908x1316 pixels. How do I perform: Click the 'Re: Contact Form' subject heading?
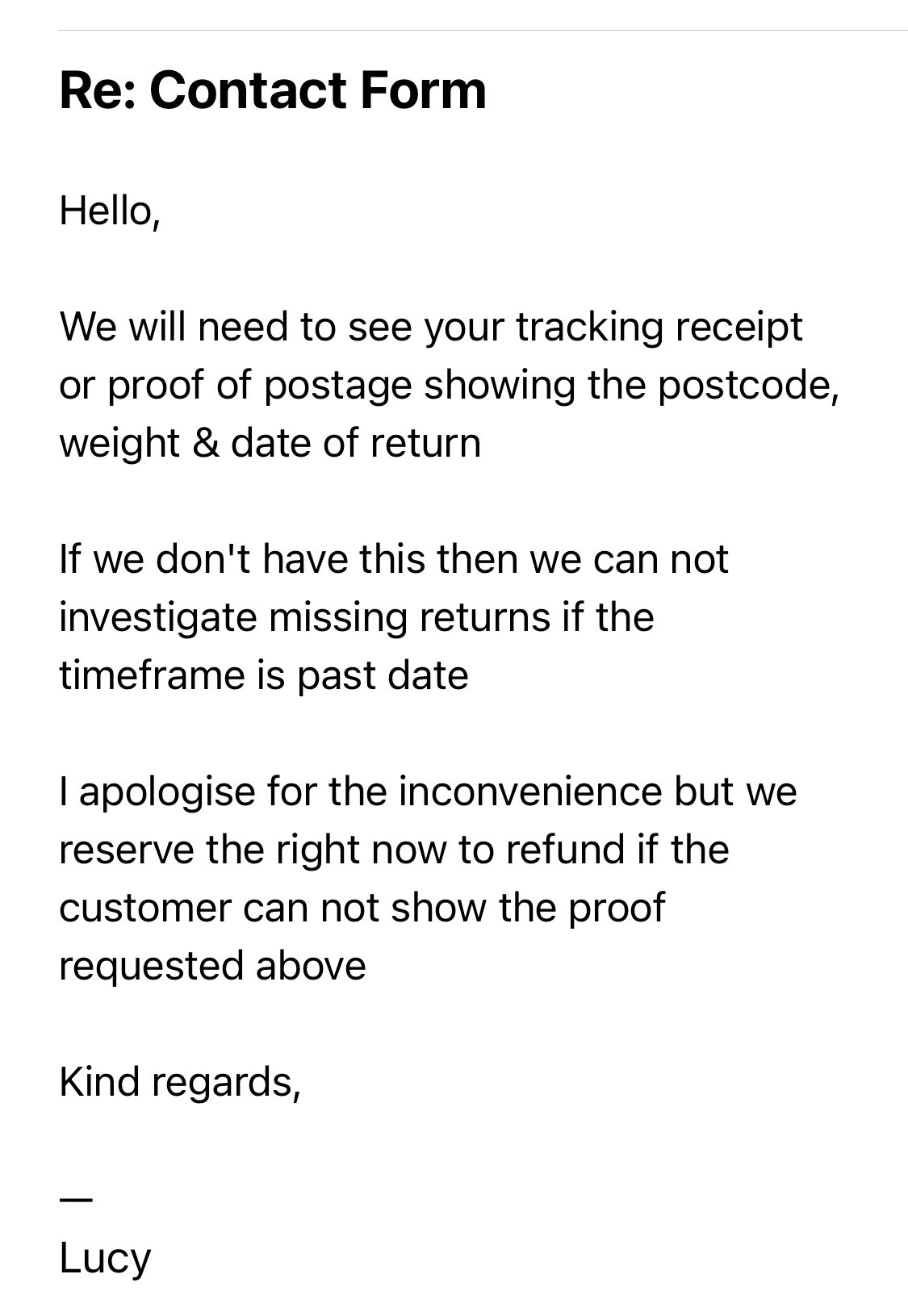(273, 90)
